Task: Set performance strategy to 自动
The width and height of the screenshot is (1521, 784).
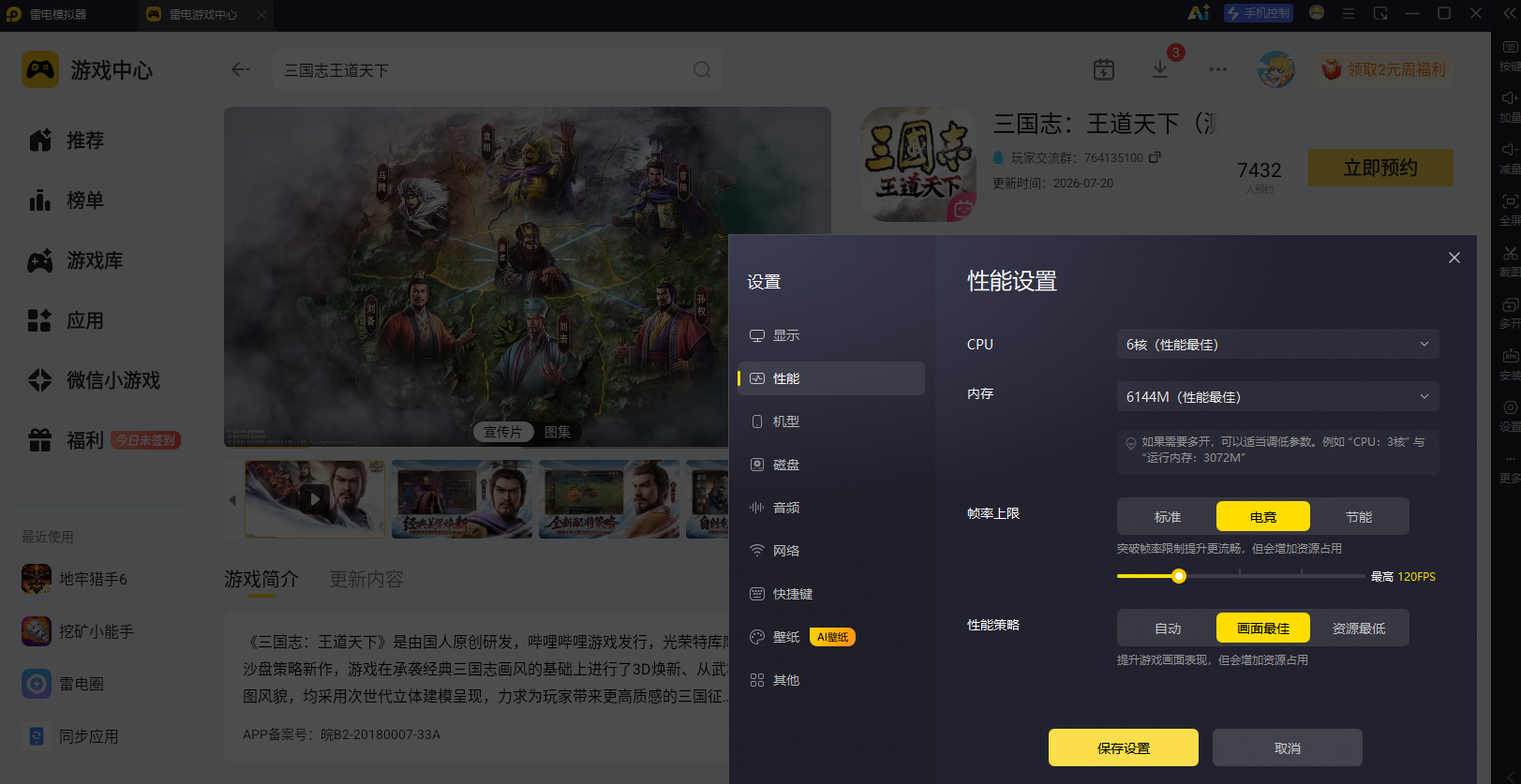Action: 1168,629
